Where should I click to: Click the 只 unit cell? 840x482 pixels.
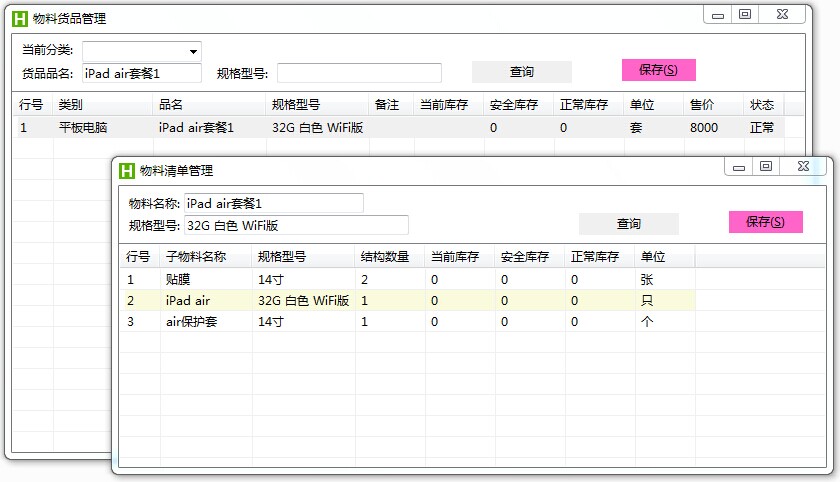click(665, 300)
